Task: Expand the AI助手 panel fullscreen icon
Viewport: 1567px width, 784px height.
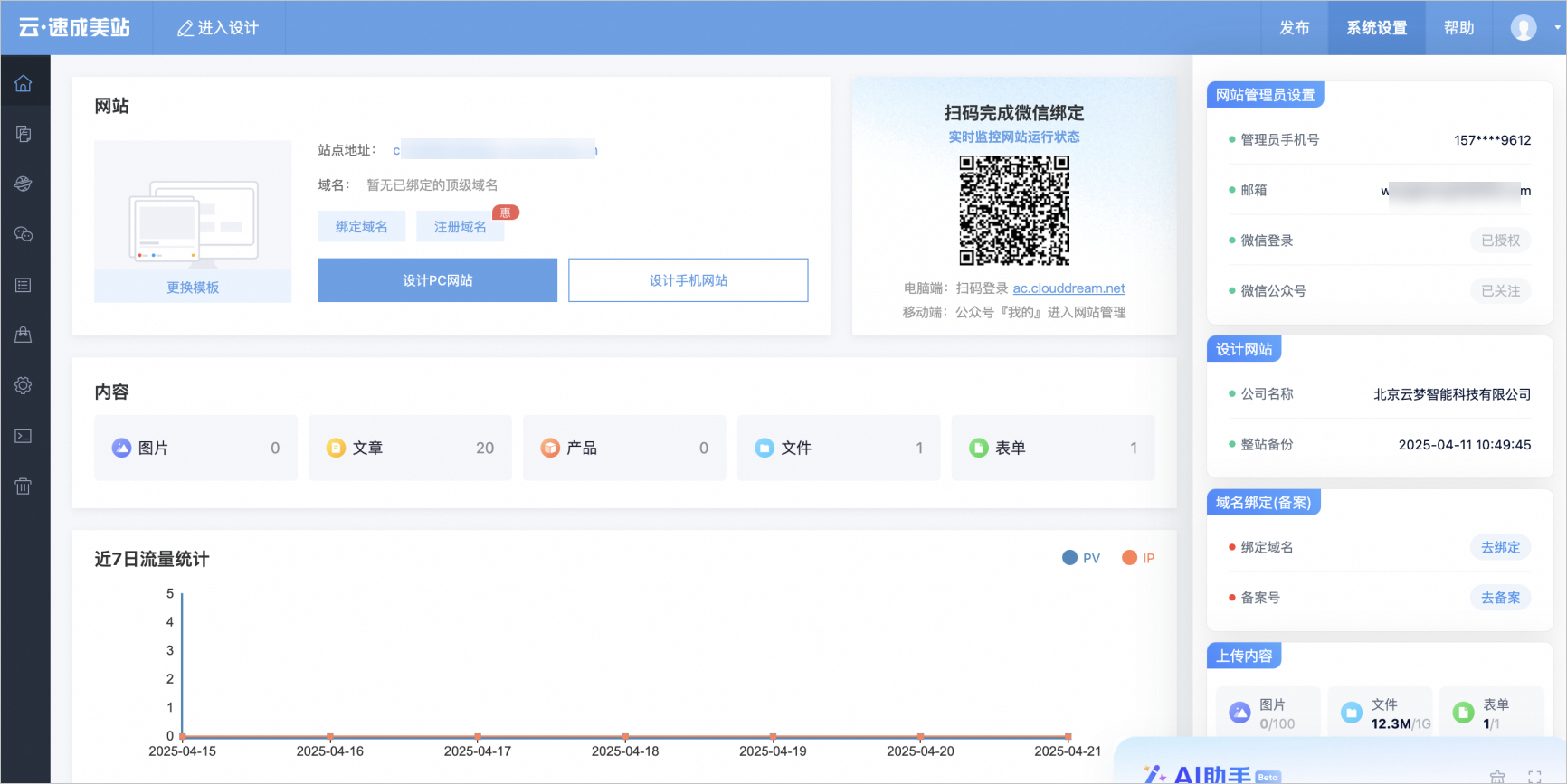Action: 1534,776
